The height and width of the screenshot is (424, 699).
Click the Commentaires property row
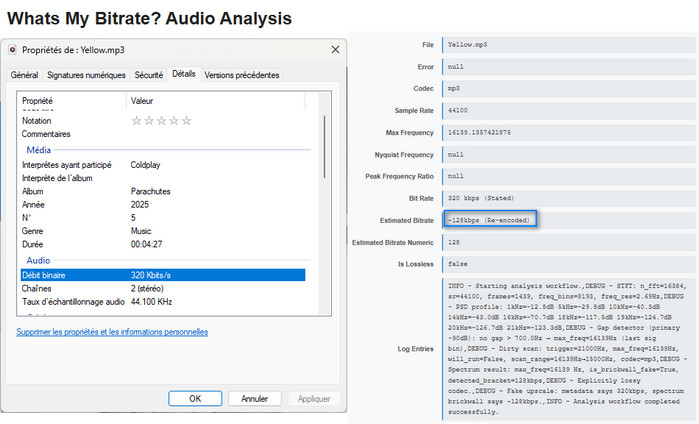(163, 134)
